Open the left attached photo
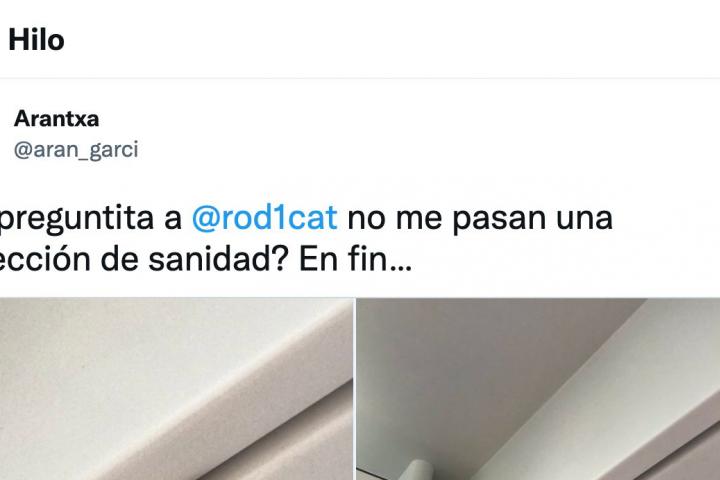The height and width of the screenshot is (480, 720). [x=176, y=389]
